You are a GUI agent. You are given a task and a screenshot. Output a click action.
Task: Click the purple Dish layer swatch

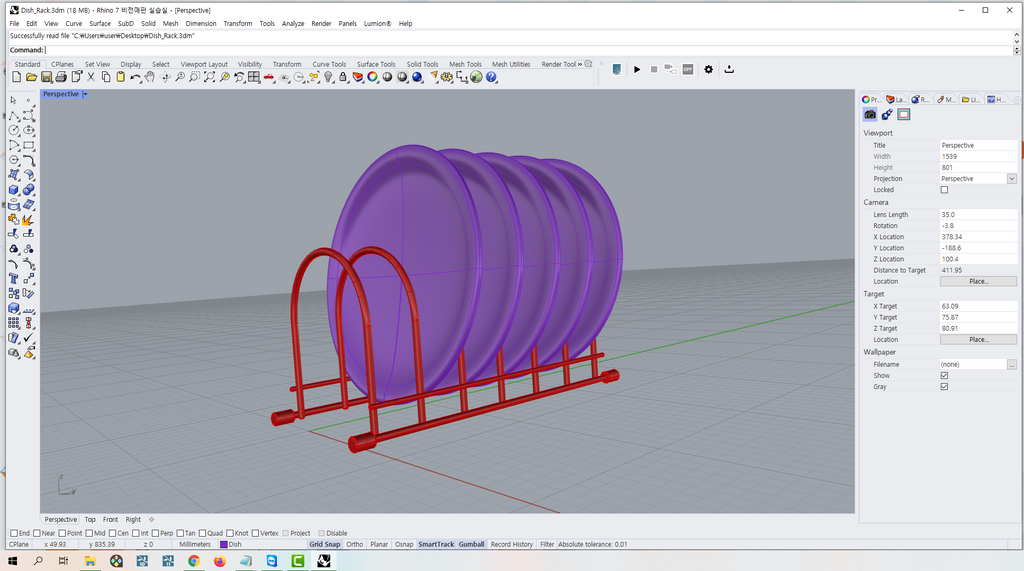pyautogui.click(x=224, y=545)
